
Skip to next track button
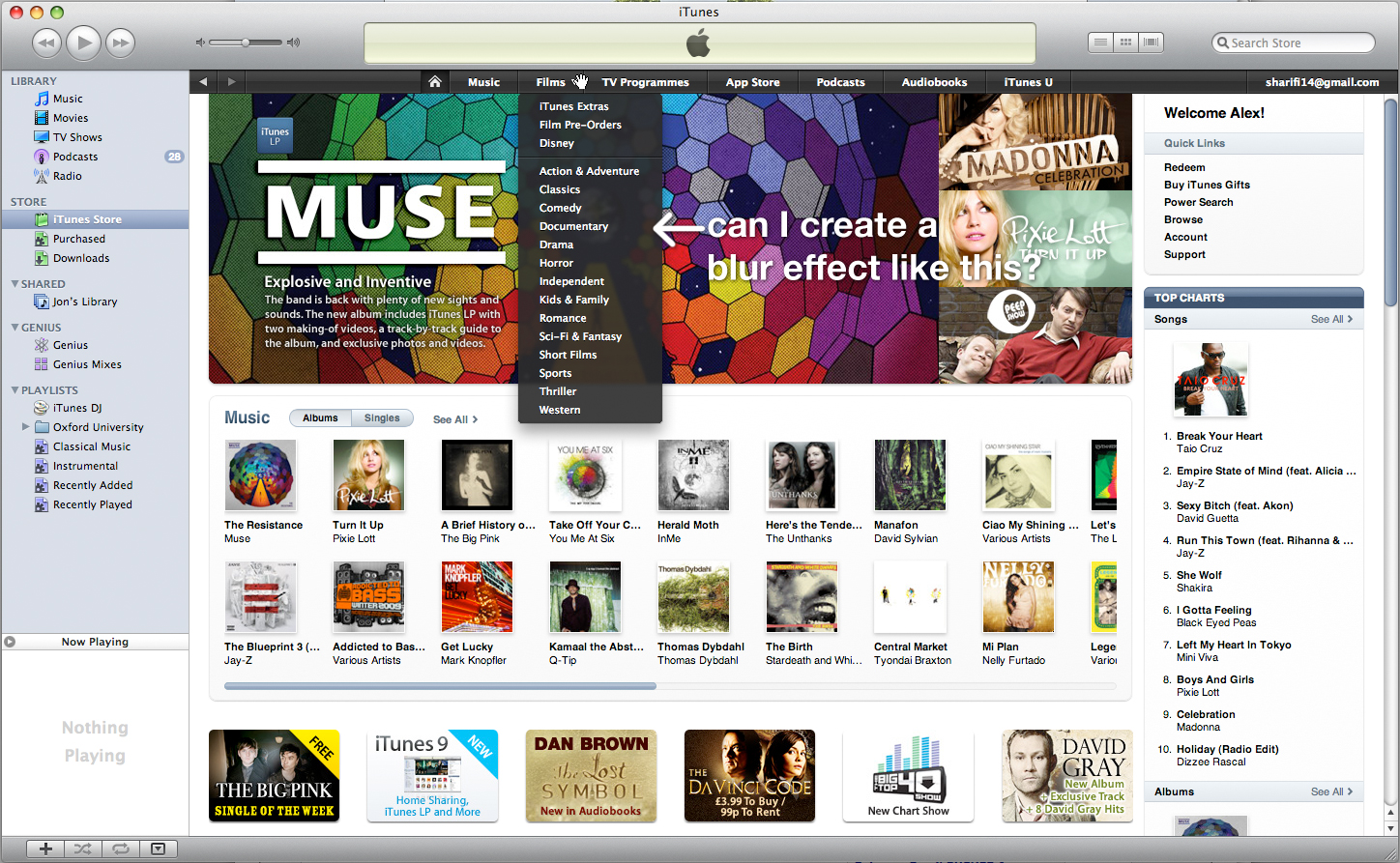coord(120,43)
